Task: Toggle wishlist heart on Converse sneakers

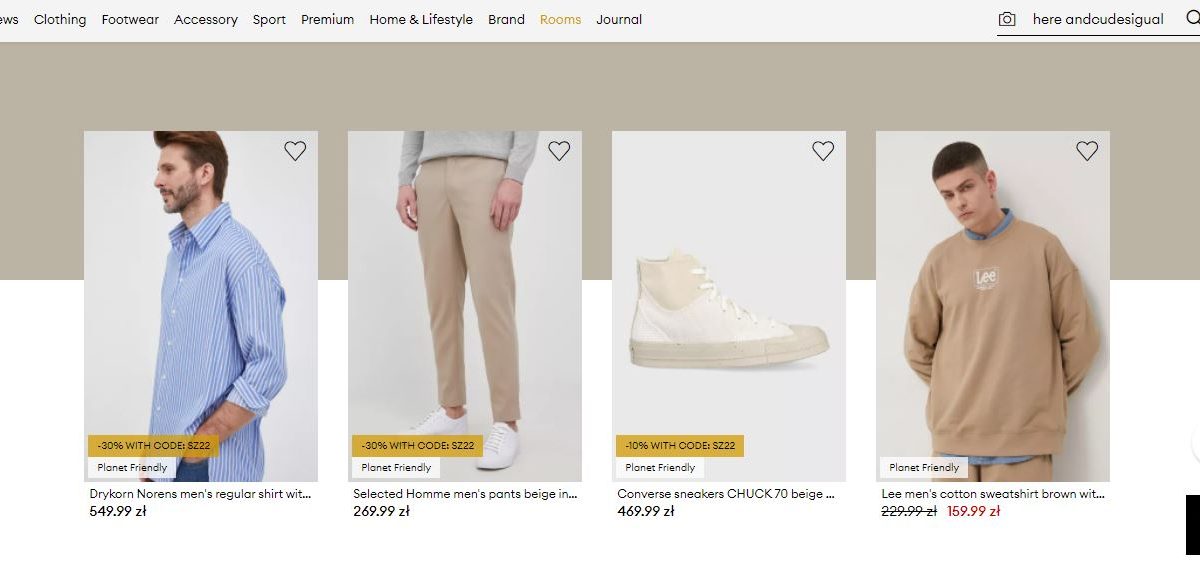Action: [823, 151]
